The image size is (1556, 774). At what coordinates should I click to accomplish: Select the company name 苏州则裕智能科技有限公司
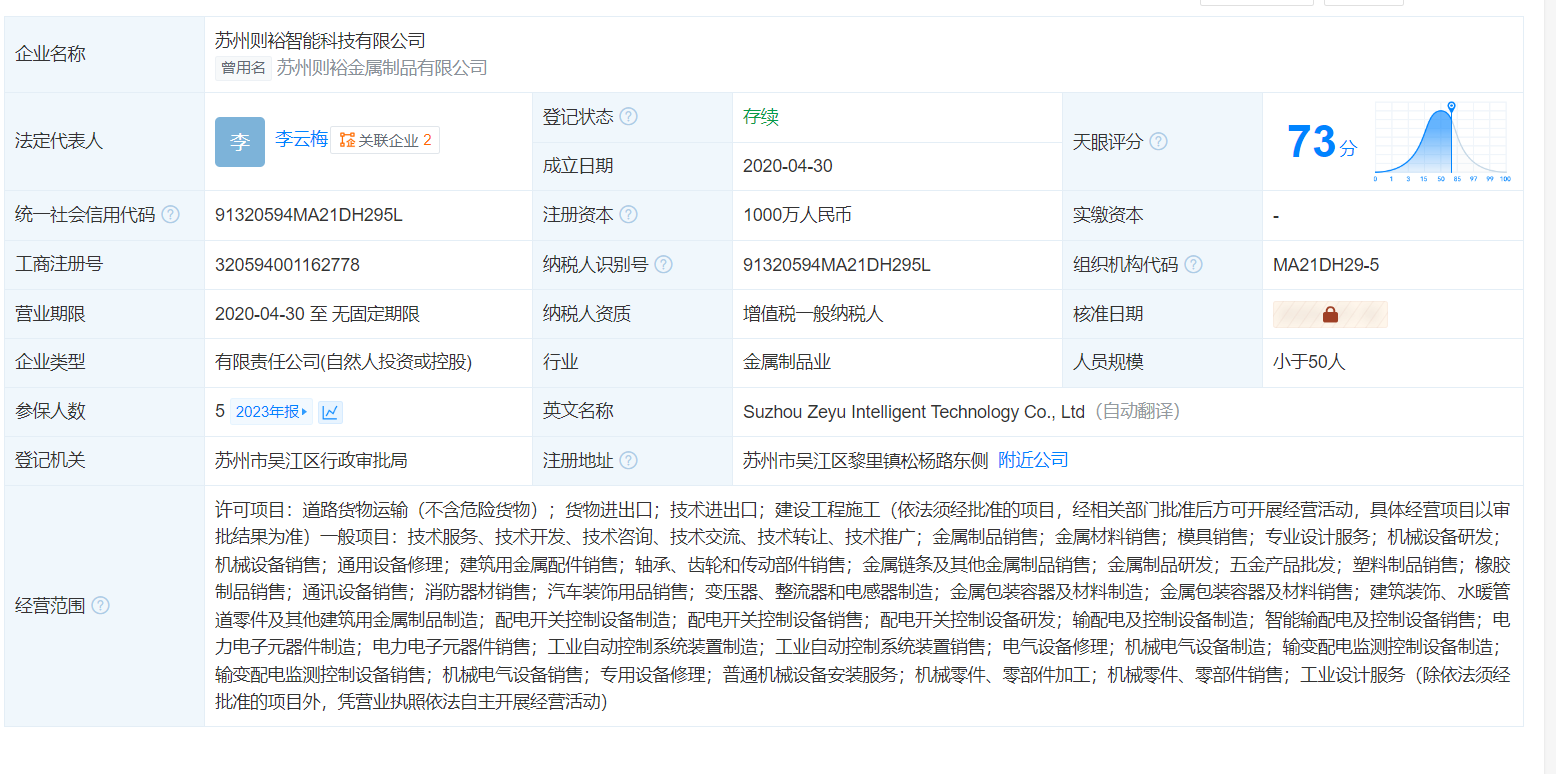320,41
